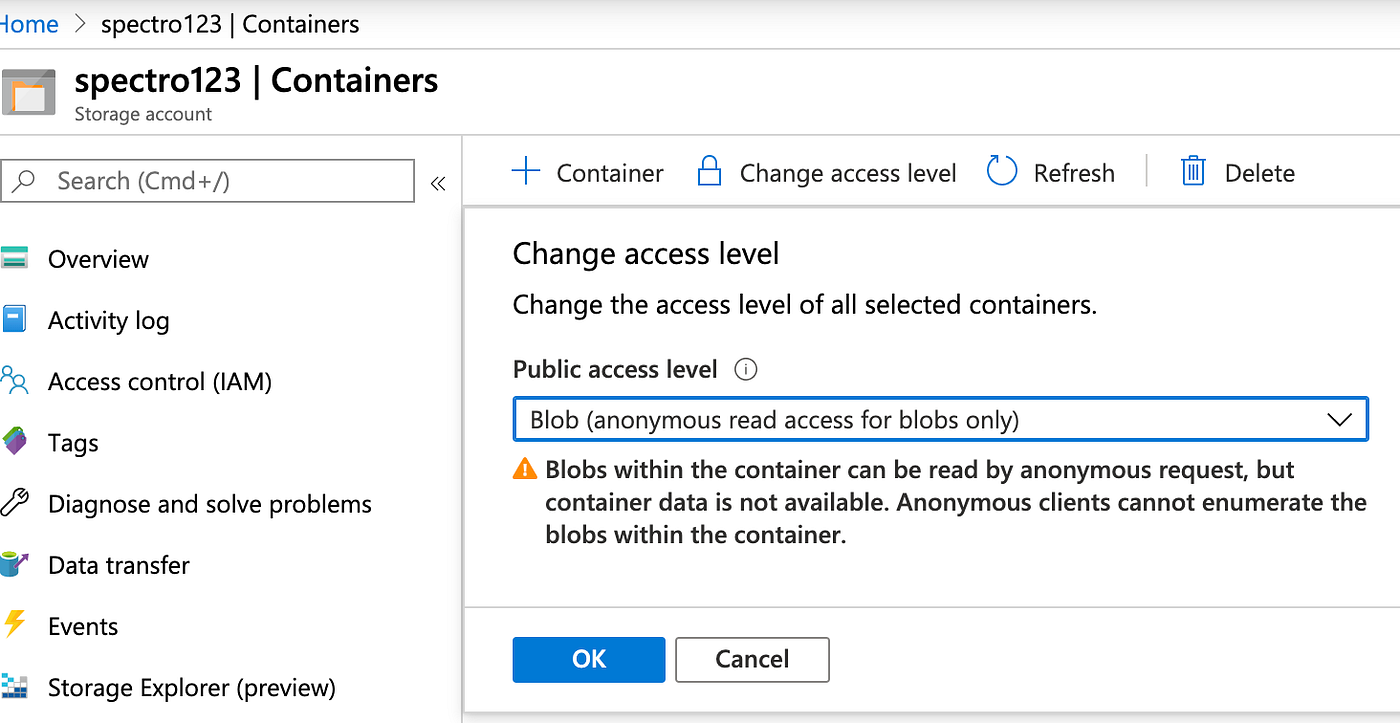1400x723 pixels.
Task: Refresh the containers list
Action: 1051,173
